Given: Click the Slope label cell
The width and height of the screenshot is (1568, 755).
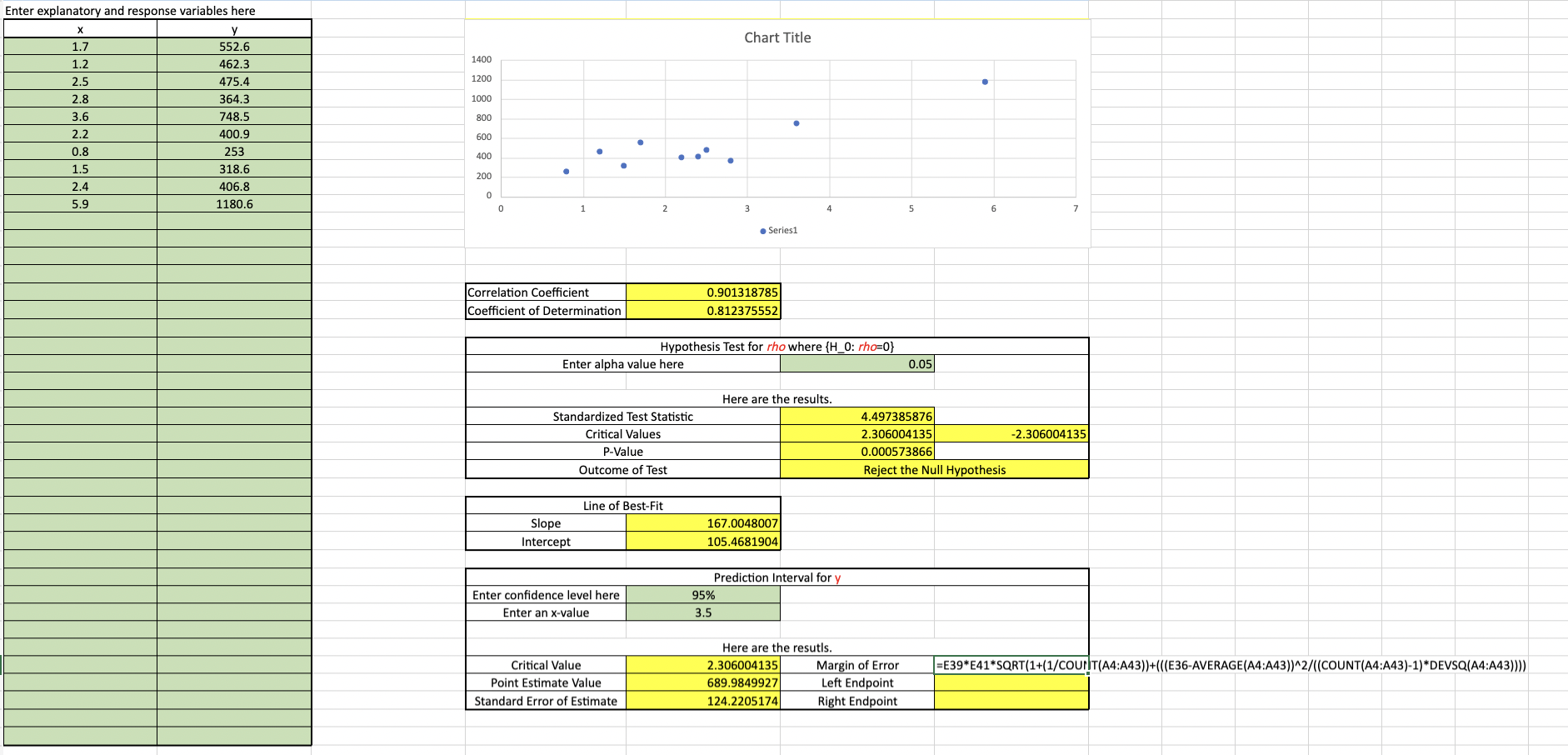Looking at the screenshot, I should 546,523.
